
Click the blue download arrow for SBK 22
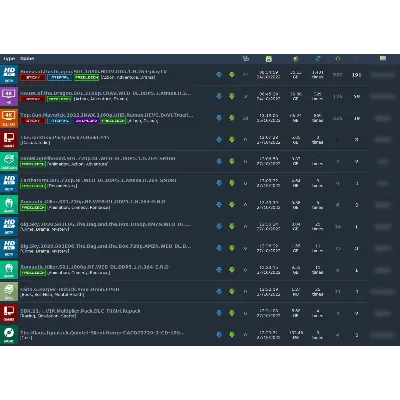coord(219,313)
